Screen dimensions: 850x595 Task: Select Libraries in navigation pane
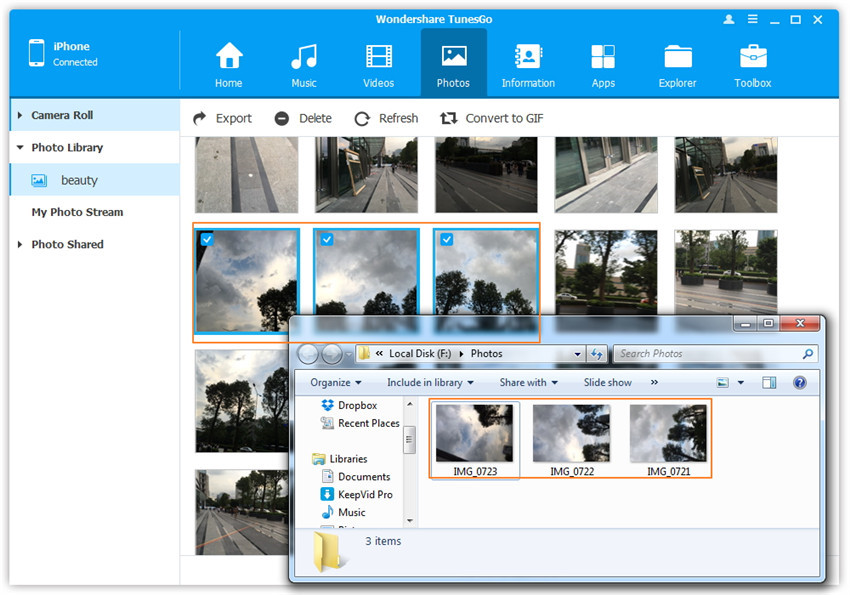coord(340,459)
